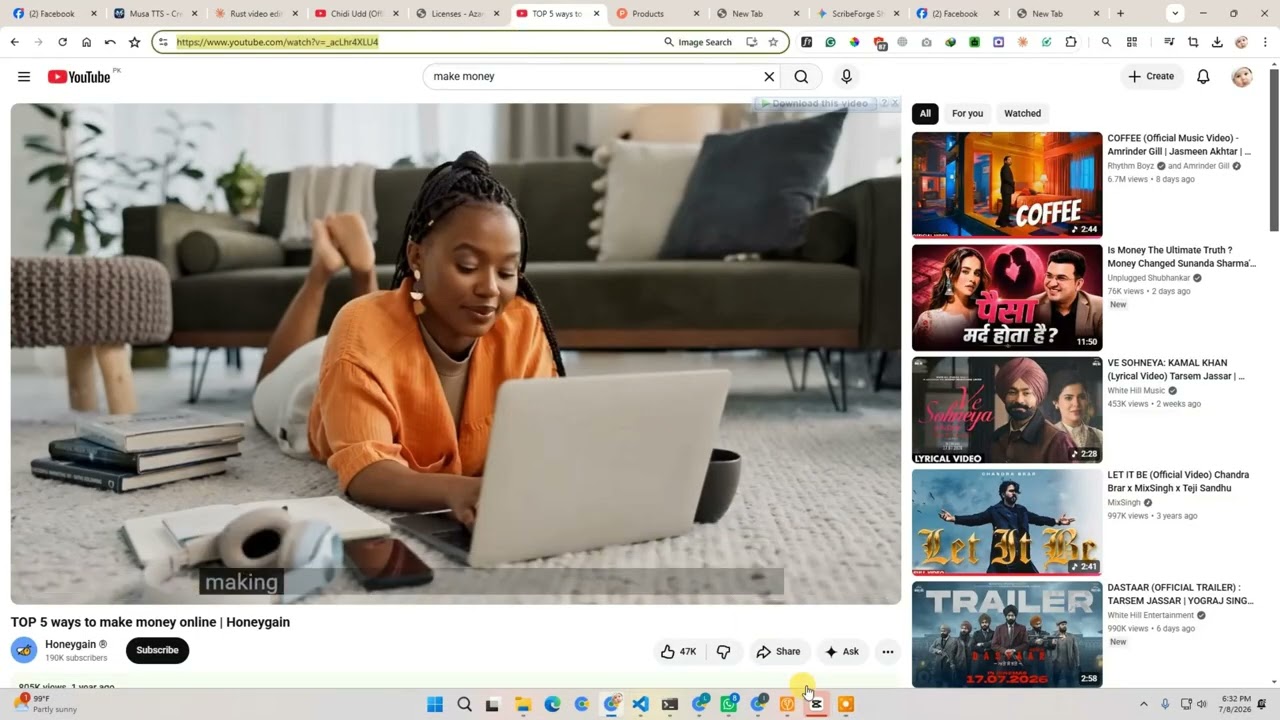Expand the tab search dropdown arrow
1280x720 pixels.
1175,14
